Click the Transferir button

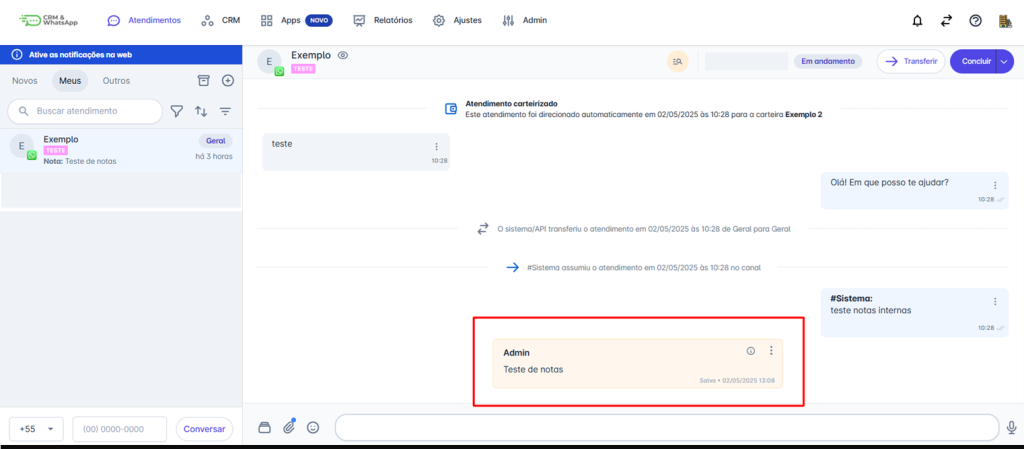[910, 61]
